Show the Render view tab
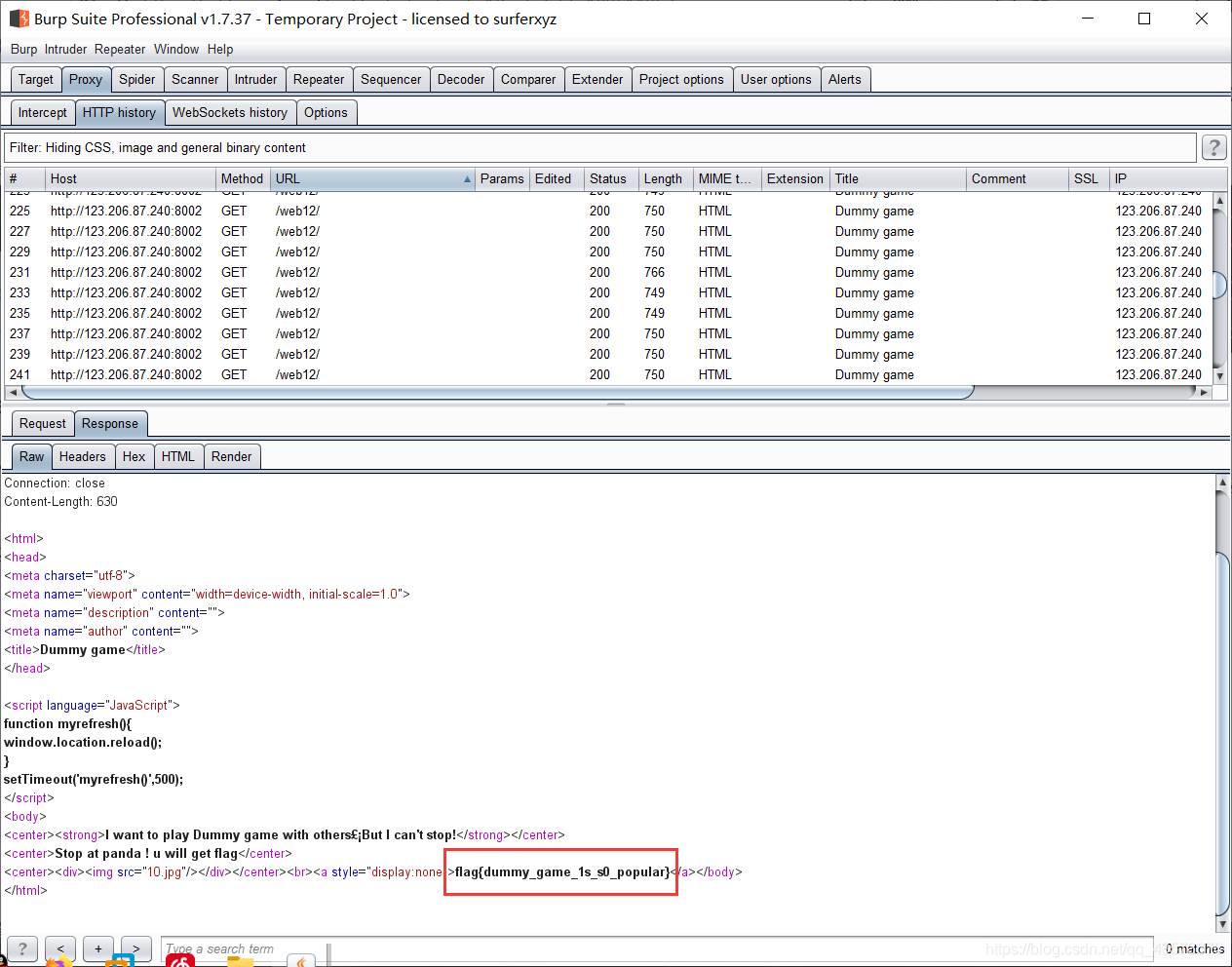Image resolution: width=1232 pixels, height=967 pixels. 232,457
